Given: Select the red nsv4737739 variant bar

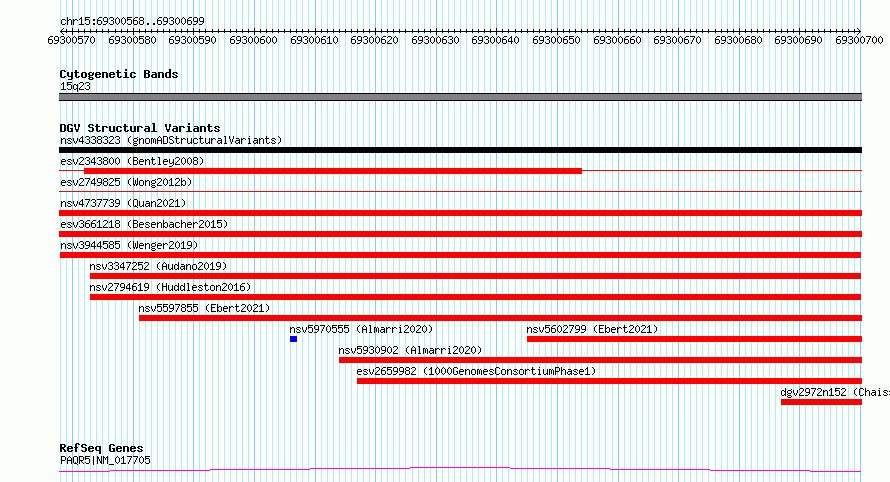Looking at the screenshot, I should click(x=460, y=213).
